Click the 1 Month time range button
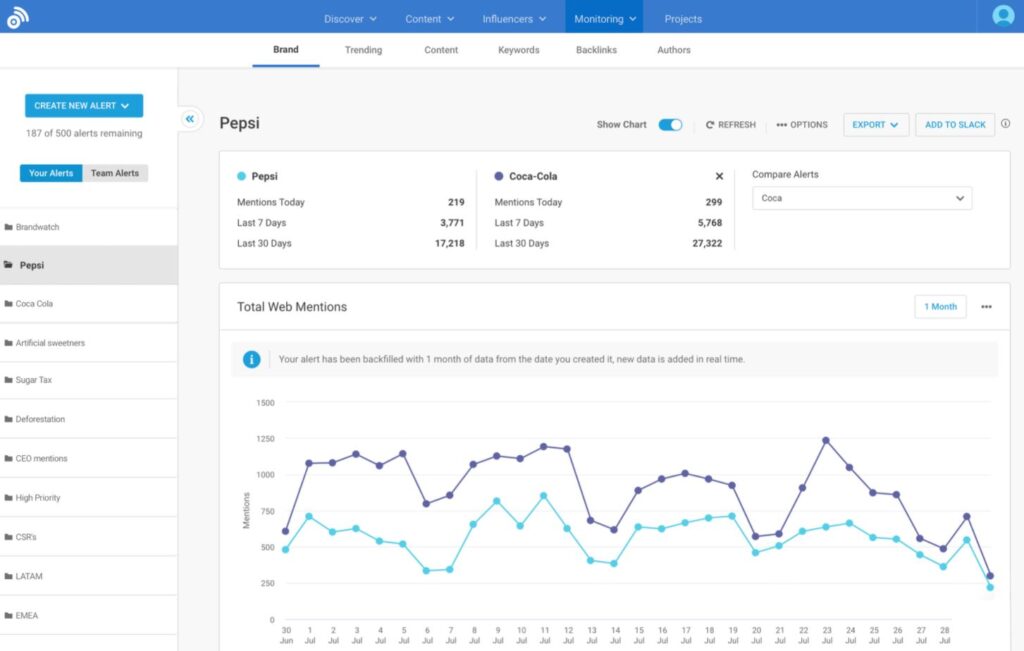The height and width of the screenshot is (651, 1024). click(940, 307)
